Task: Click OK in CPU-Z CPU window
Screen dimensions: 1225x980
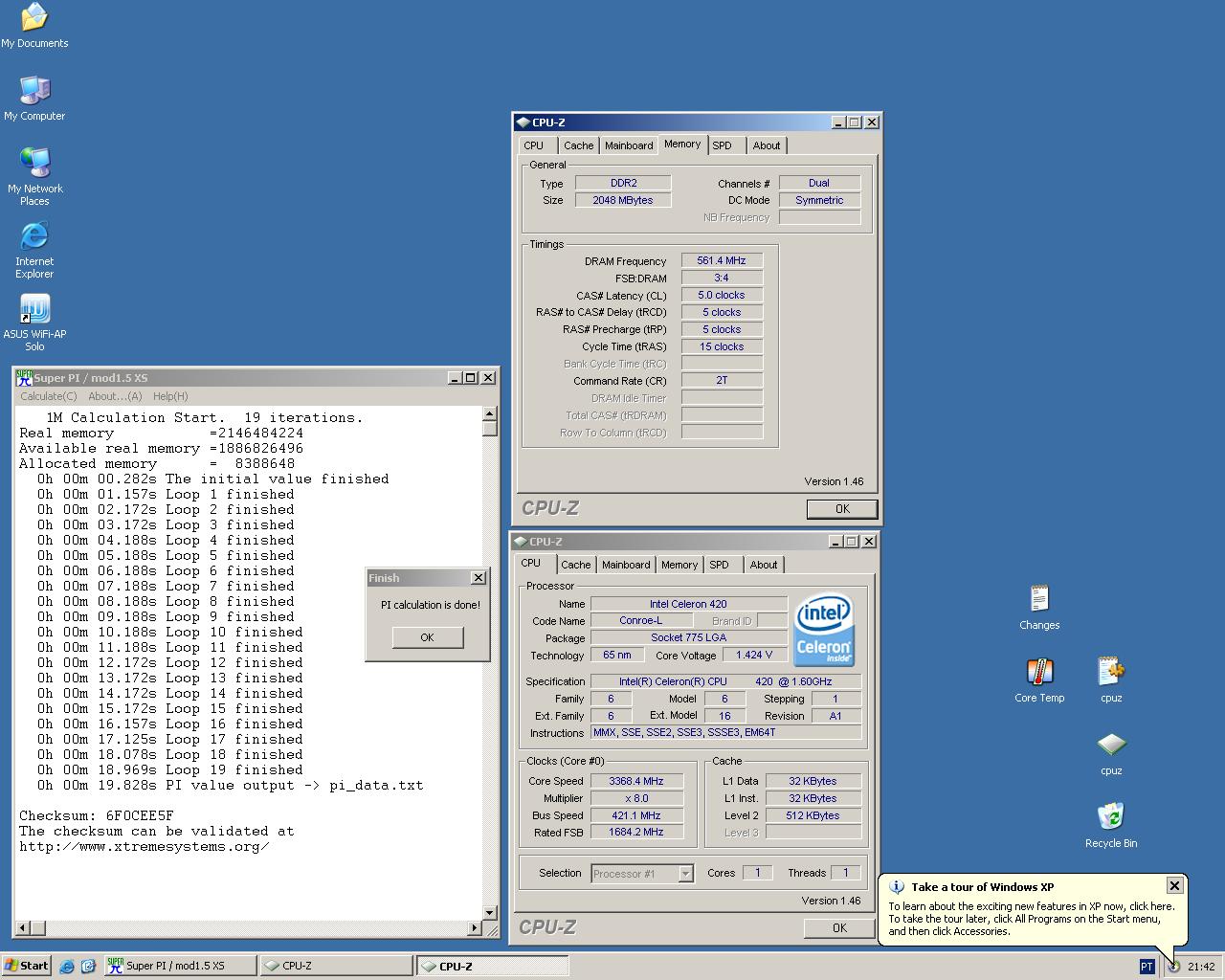Action: click(839, 927)
